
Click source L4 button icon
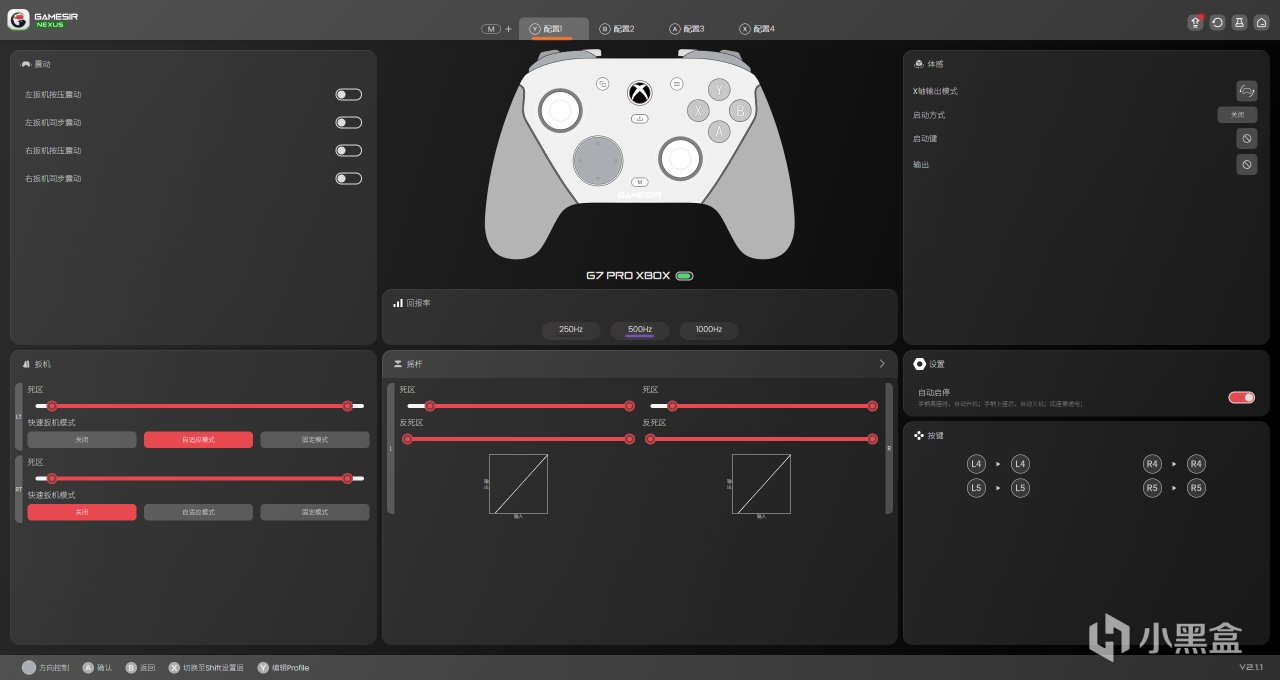tap(976, 464)
